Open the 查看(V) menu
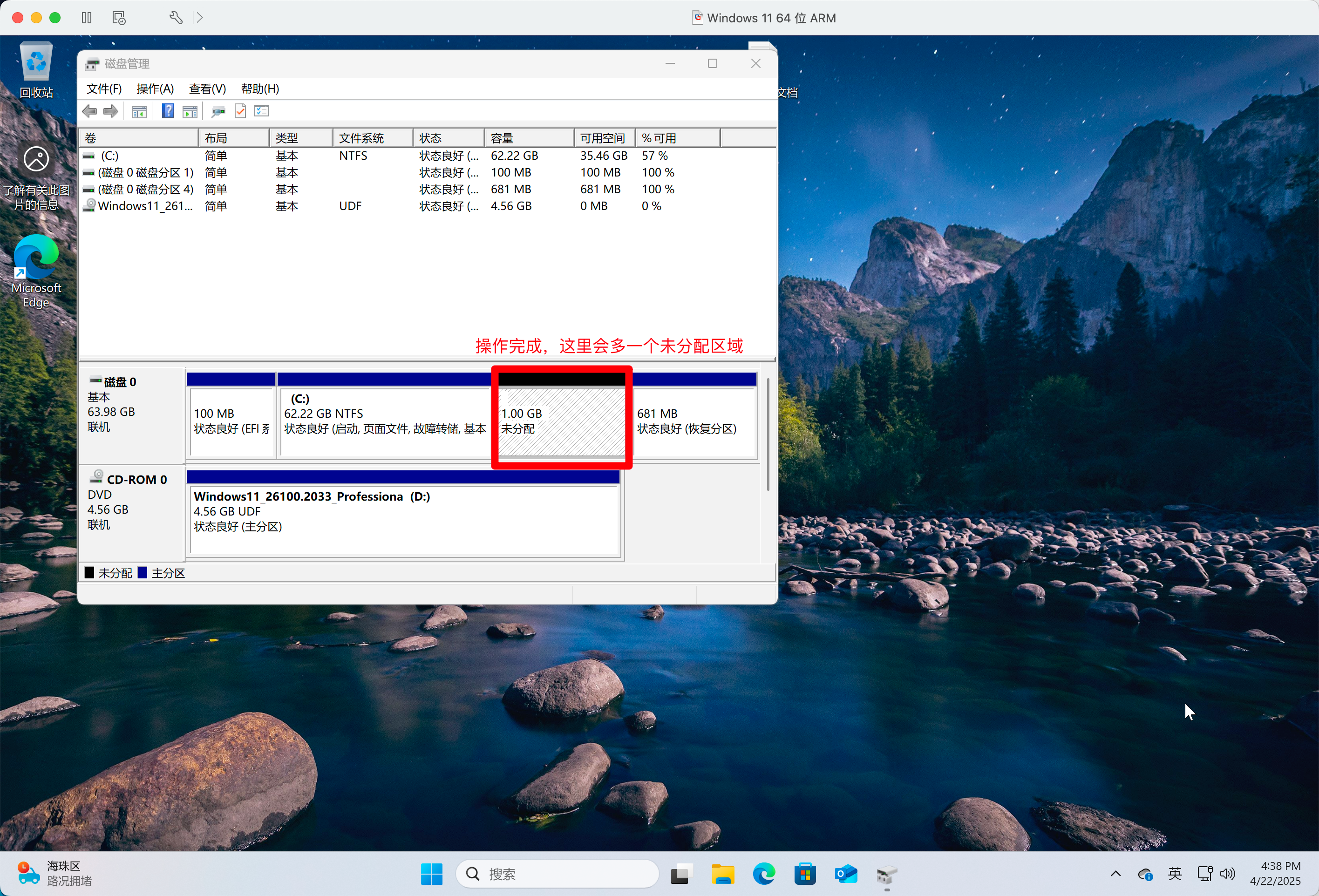The width and height of the screenshot is (1319, 896). click(x=207, y=89)
